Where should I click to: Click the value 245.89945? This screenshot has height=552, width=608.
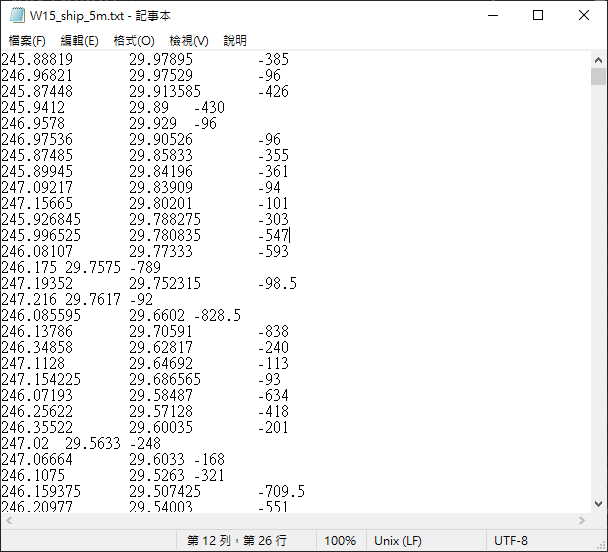(x=37, y=171)
